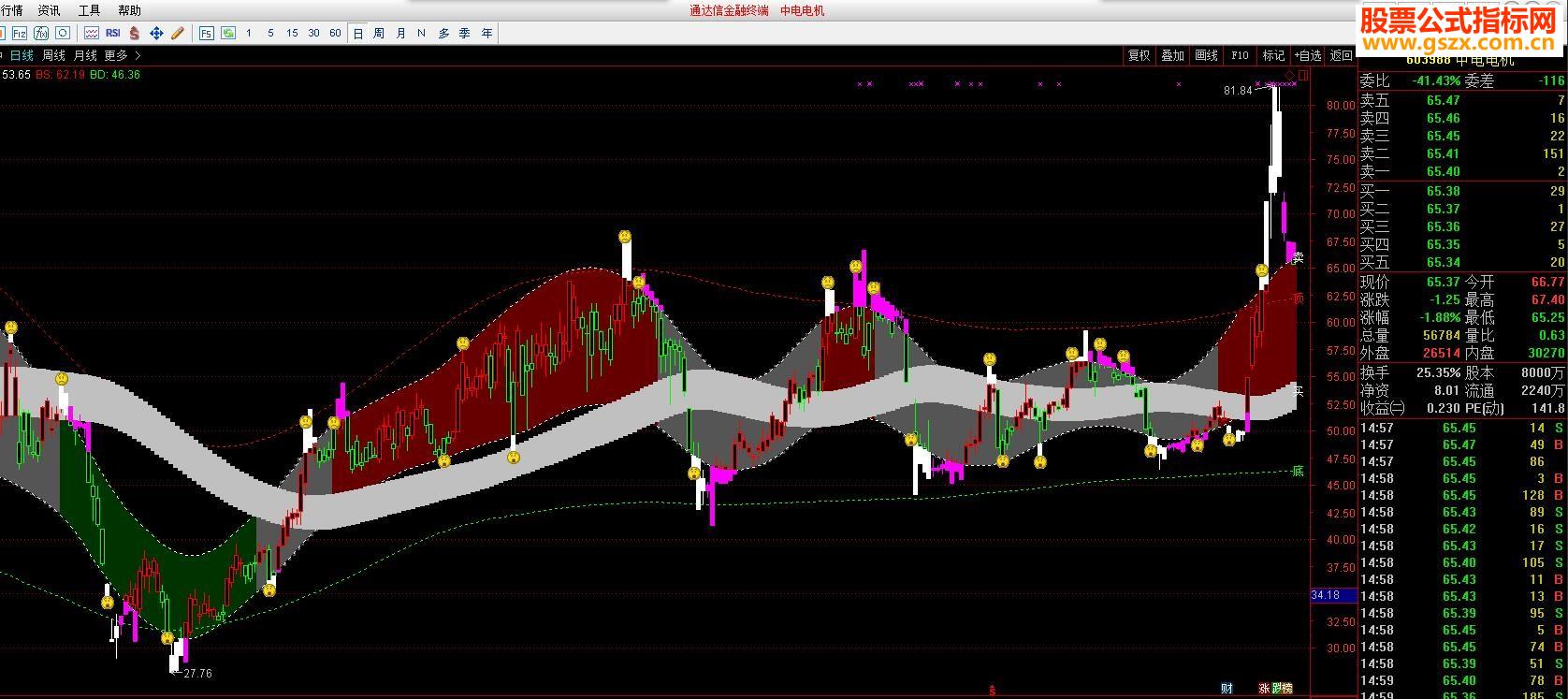Screen dimensions: 1568x699
Task: Open the F10 company info
Action: click(1240, 55)
